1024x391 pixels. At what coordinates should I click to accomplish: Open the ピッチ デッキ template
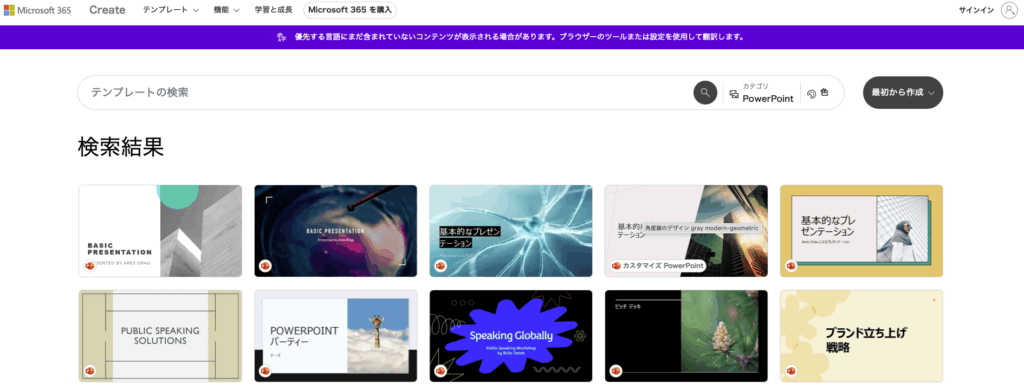686,336
